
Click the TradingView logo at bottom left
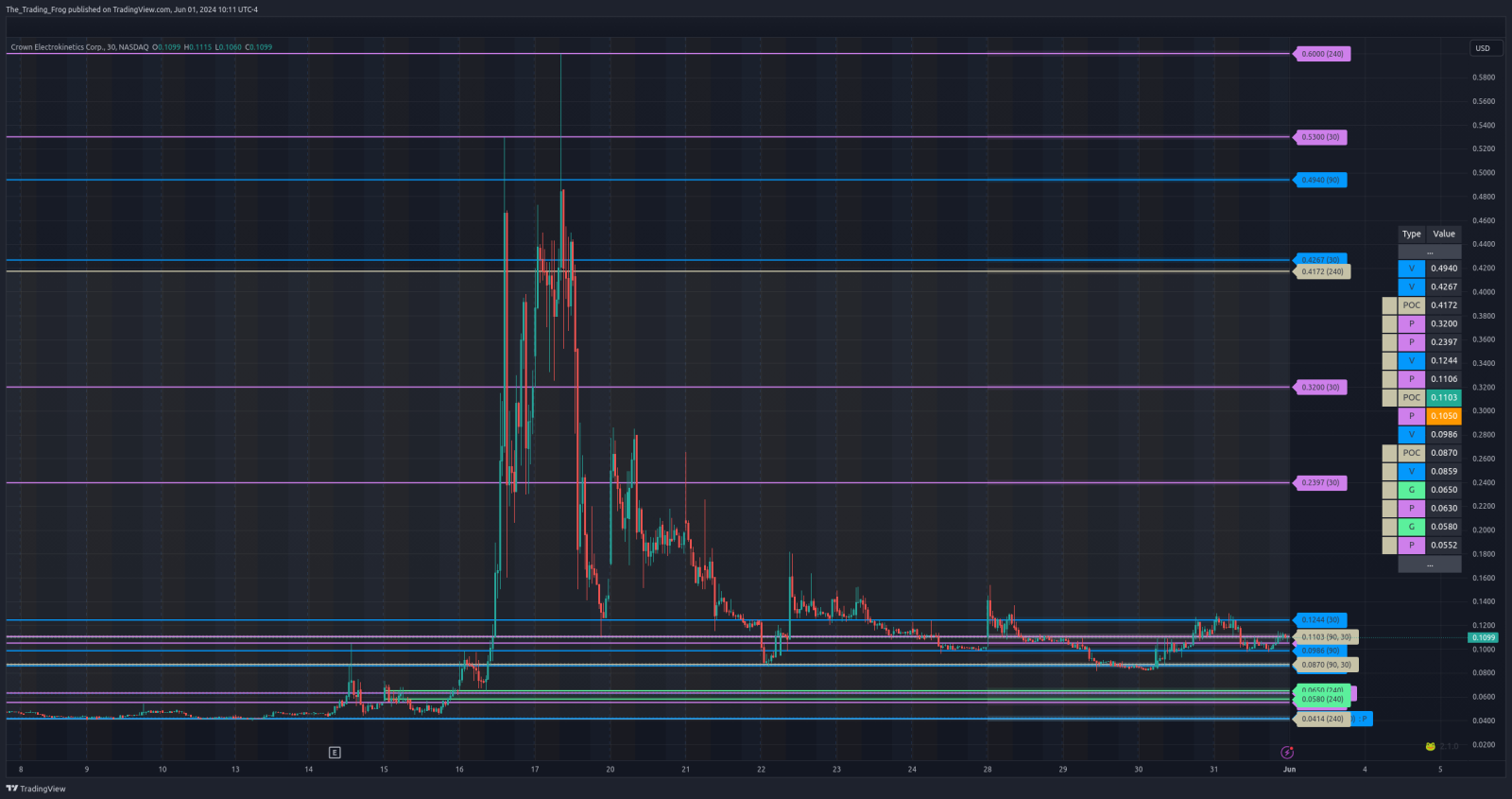(36, 789)
